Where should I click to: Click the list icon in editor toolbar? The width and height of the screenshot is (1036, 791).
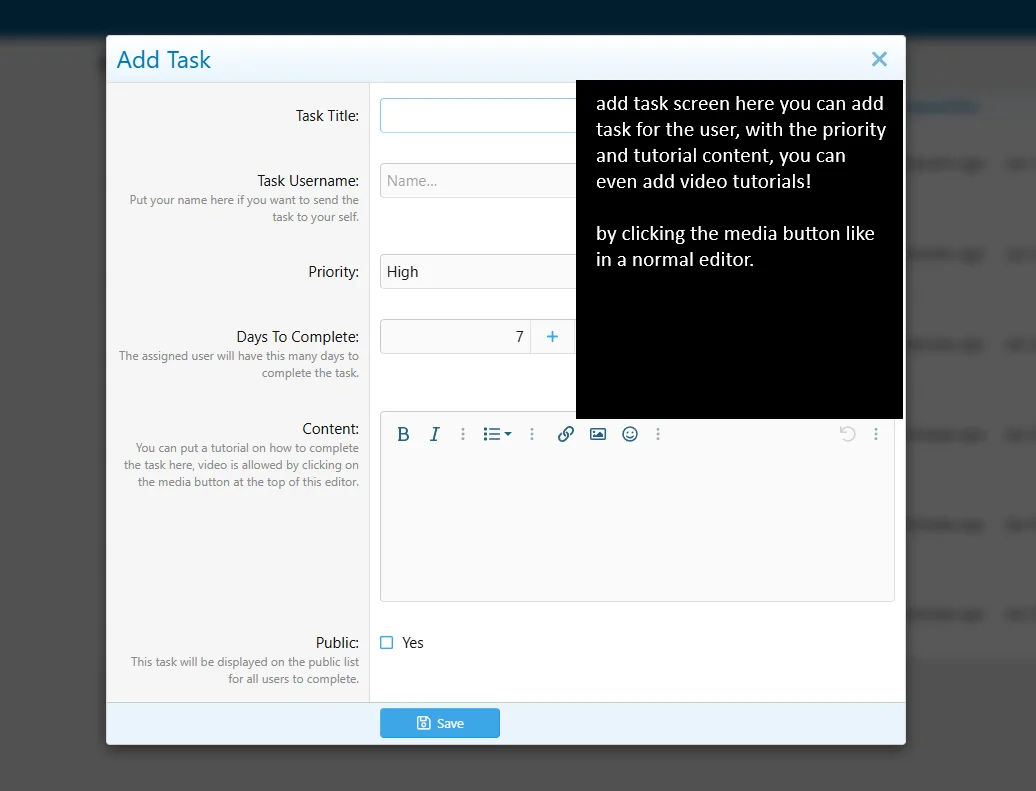coord(491,434)
